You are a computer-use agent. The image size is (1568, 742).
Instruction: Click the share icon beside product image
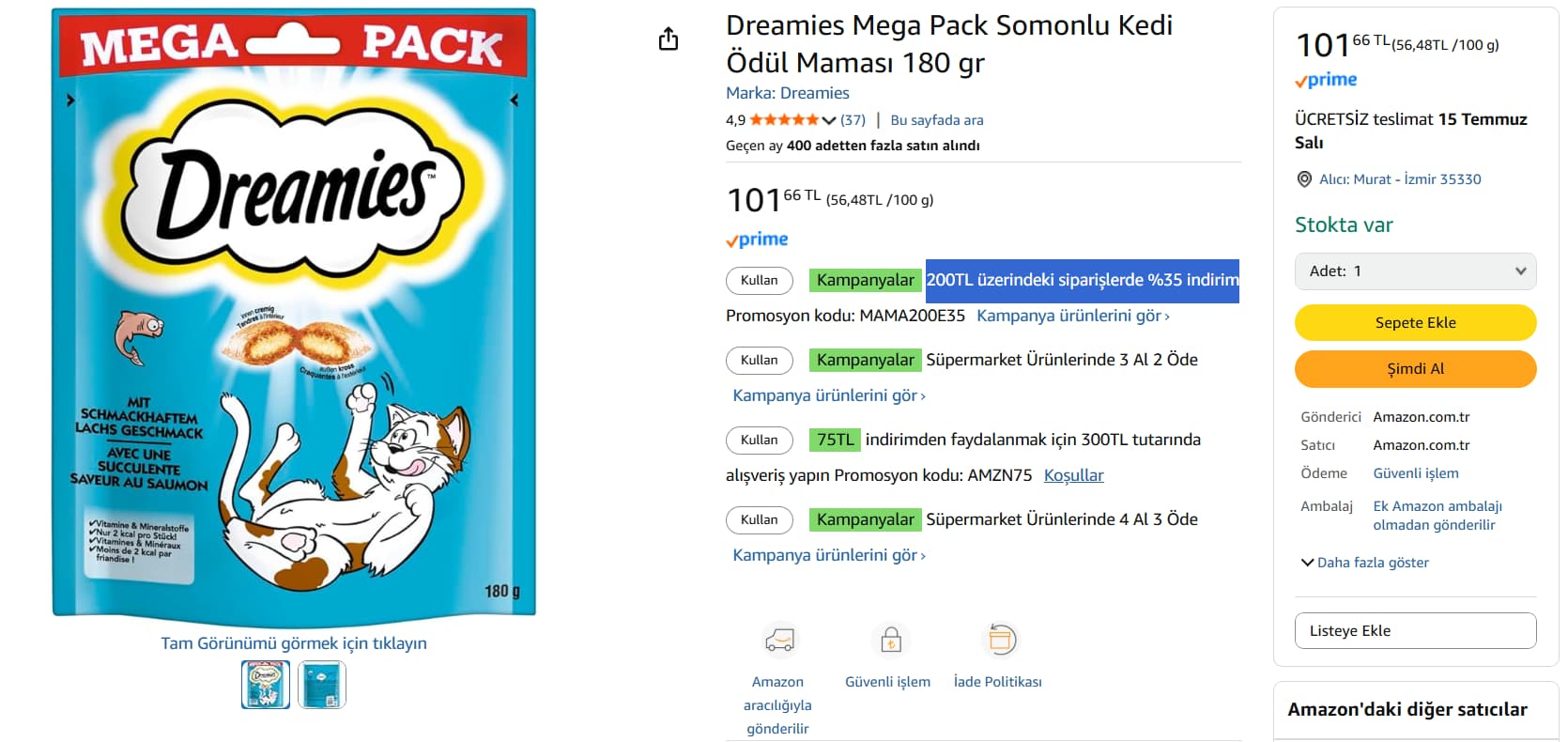coord(668,39)
